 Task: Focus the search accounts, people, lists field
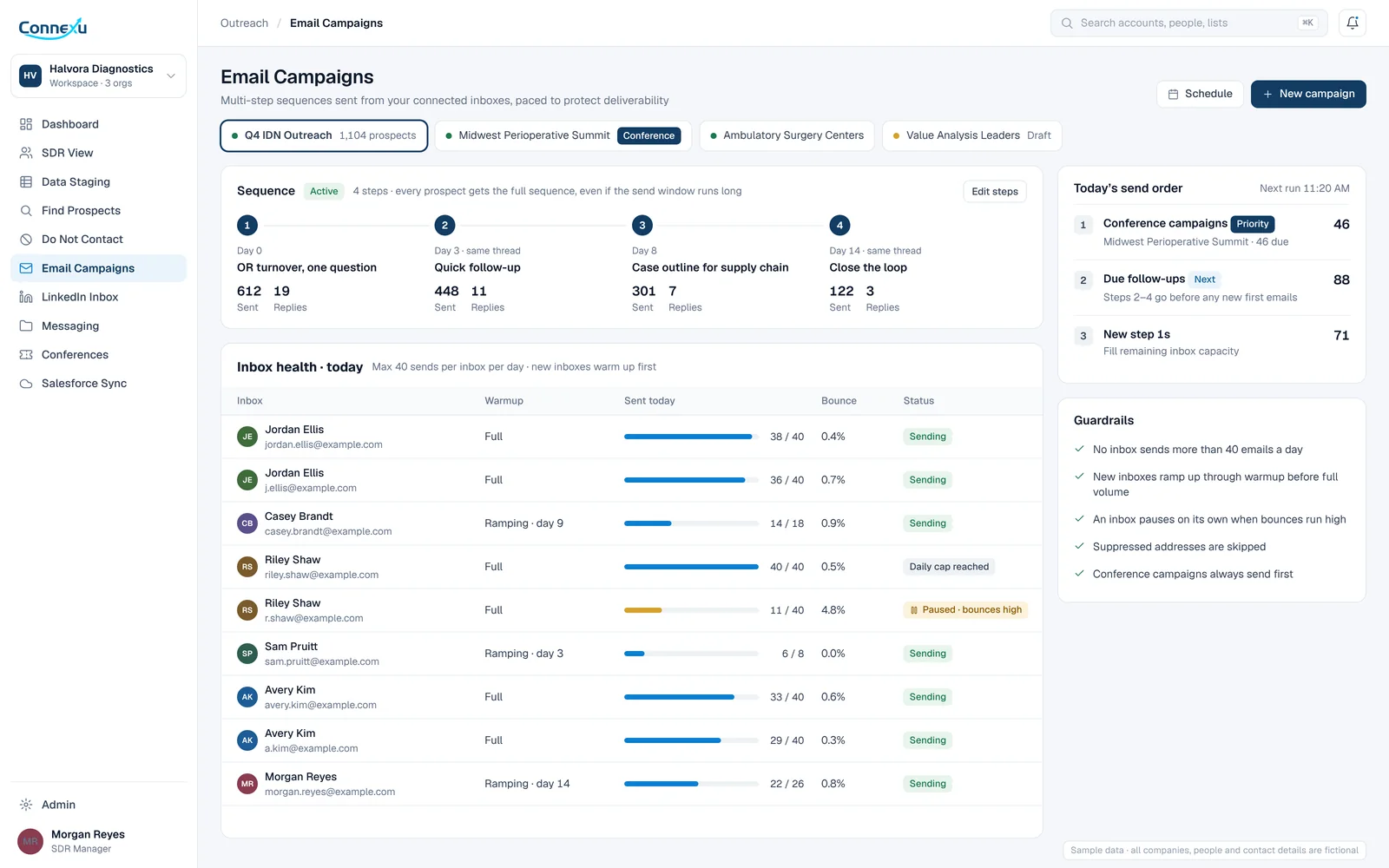[1188, 23]
